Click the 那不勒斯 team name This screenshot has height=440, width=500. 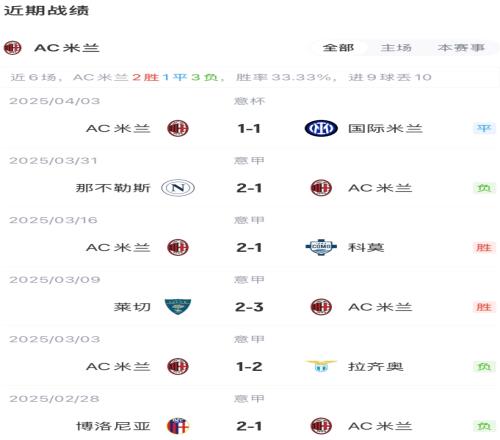113,188
